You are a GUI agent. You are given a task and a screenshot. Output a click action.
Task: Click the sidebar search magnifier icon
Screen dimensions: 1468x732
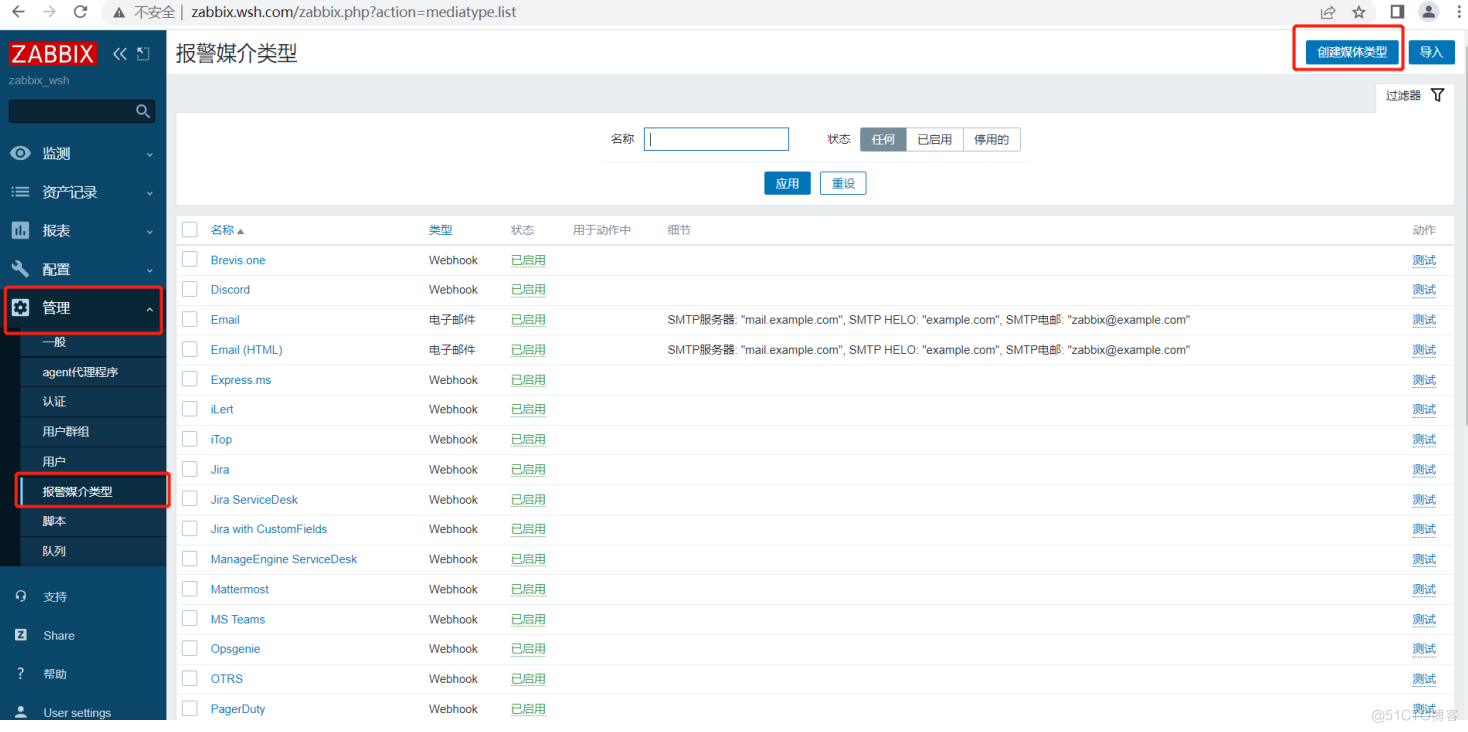pos(143,111)
